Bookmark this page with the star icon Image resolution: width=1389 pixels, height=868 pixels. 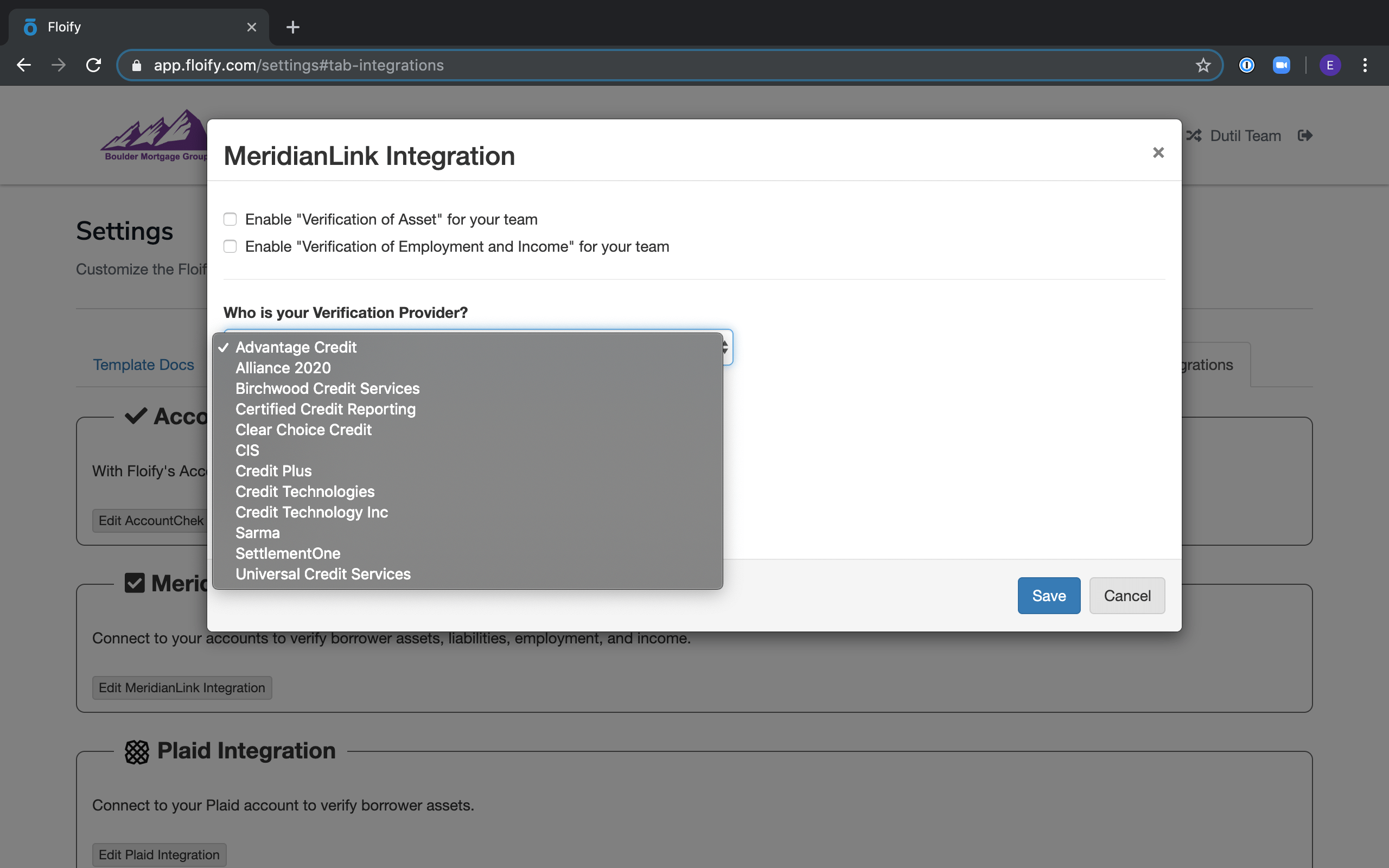[x=1203, y=65]
